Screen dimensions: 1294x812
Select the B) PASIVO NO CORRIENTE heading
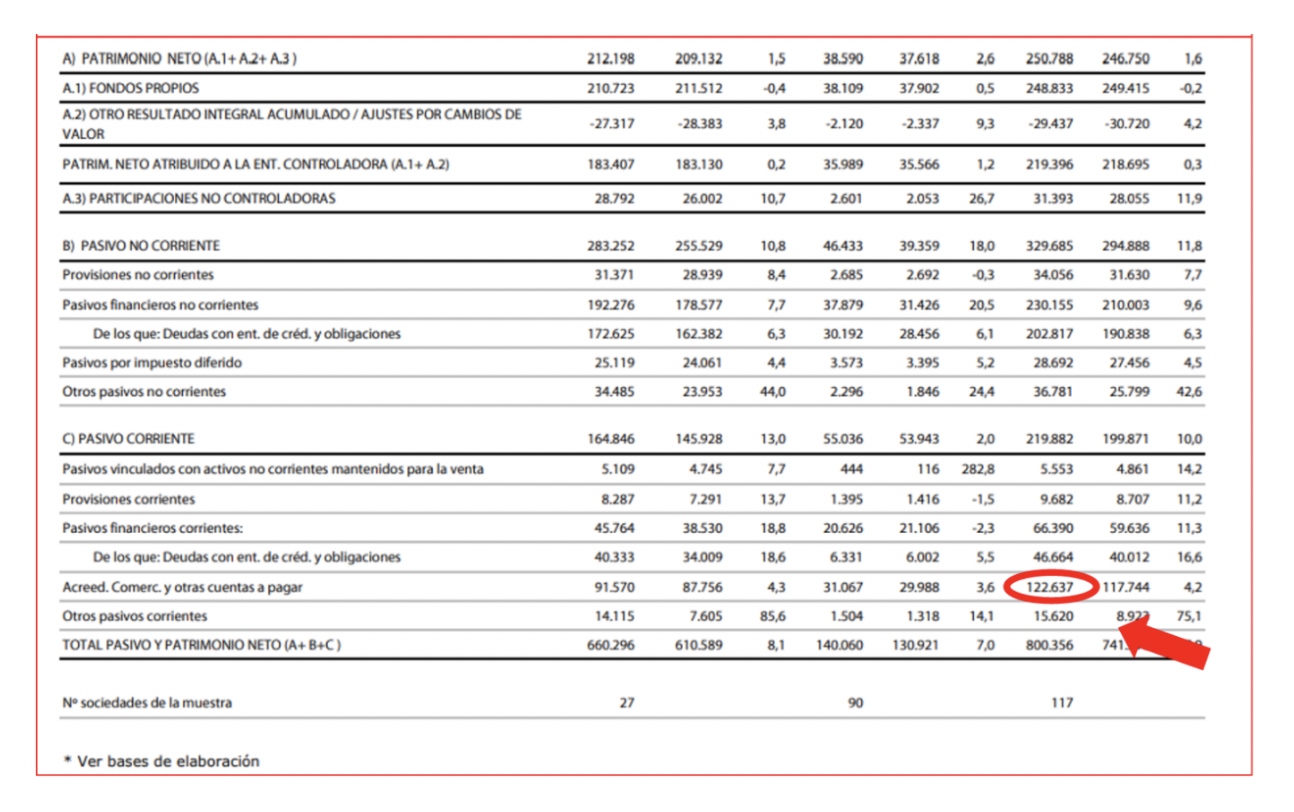(141, 245)
